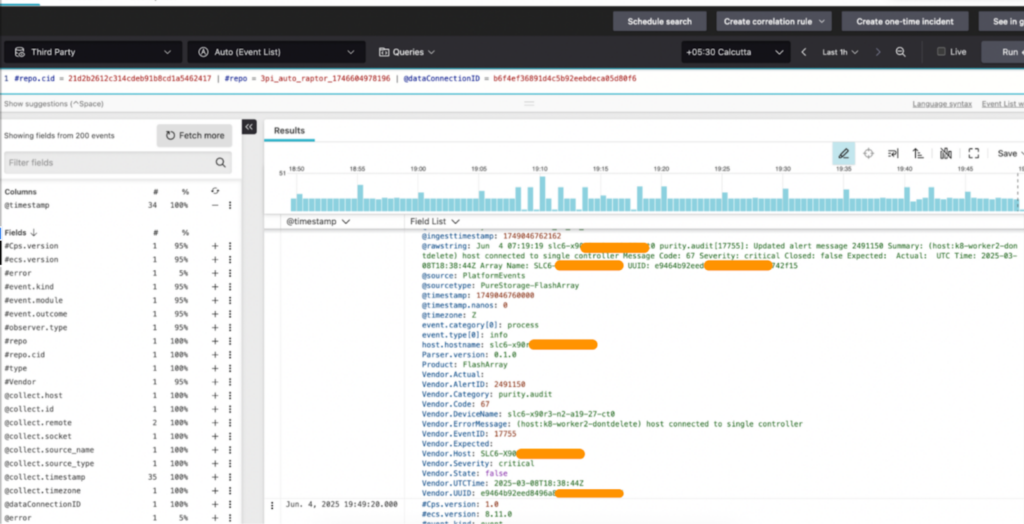Open the kebab menu for #repo field
Viewport: 1024px width, 524px height.
(x=230, y=341)
